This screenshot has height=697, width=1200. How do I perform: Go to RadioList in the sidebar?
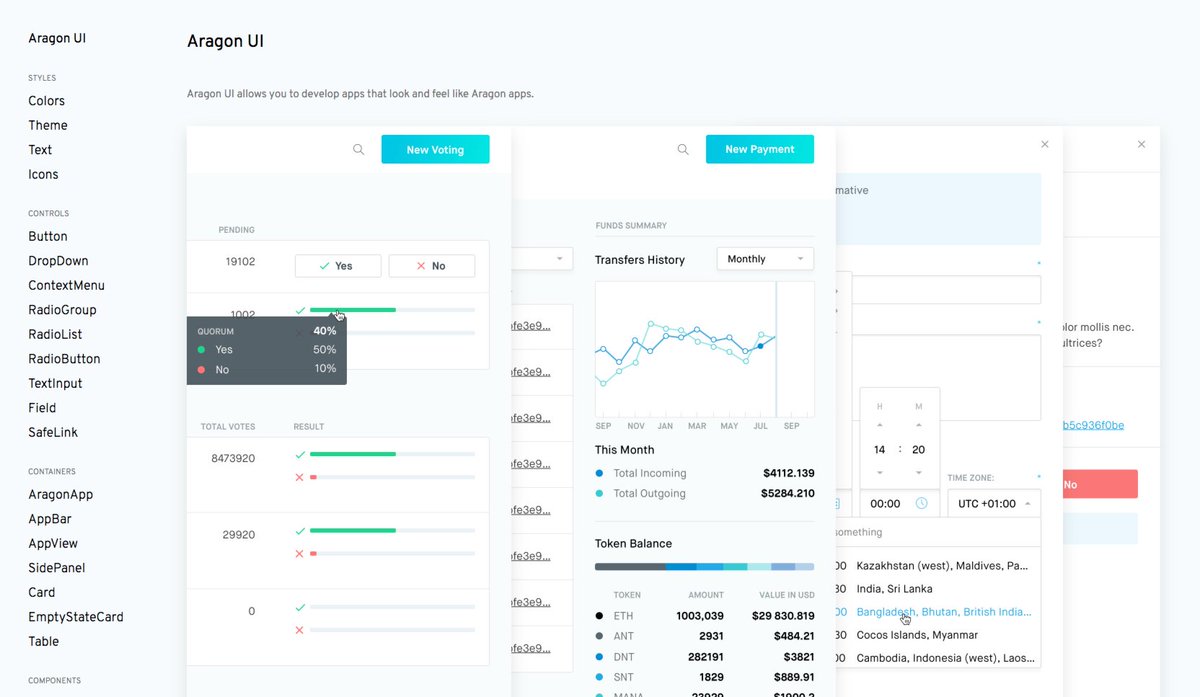point(55,335)
